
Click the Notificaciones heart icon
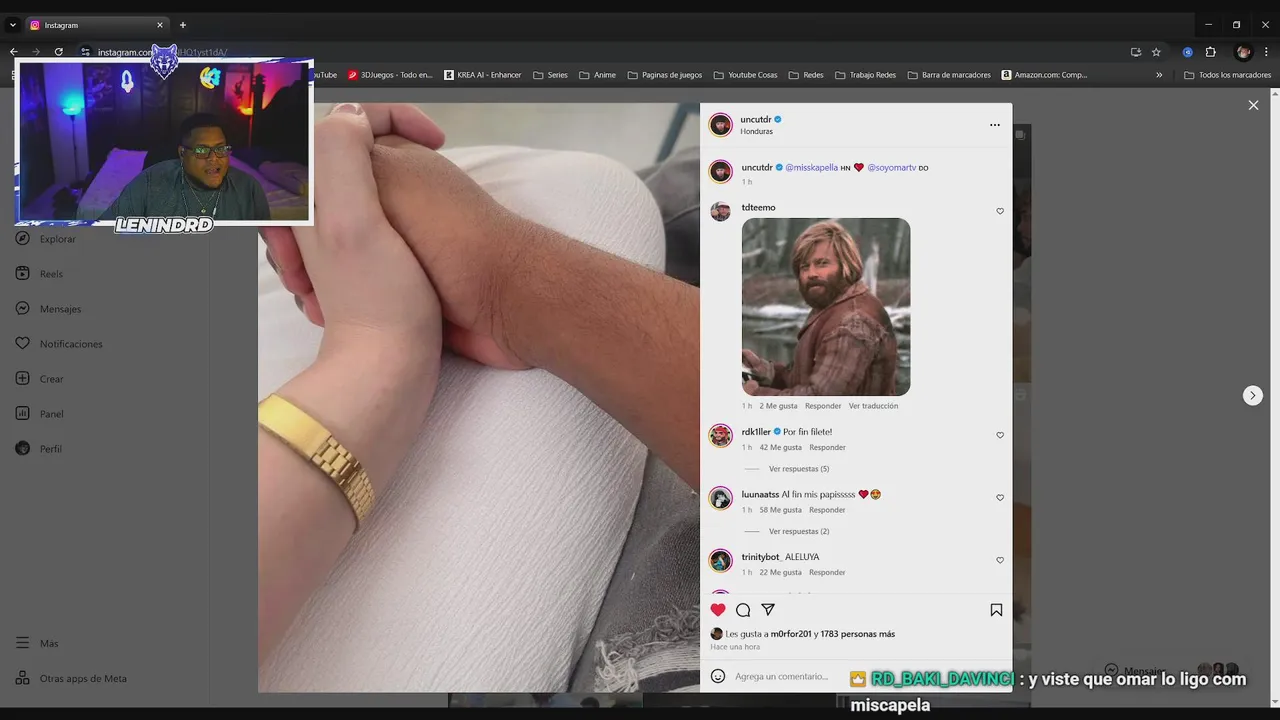pyautogui.click(x=22, y=343)
